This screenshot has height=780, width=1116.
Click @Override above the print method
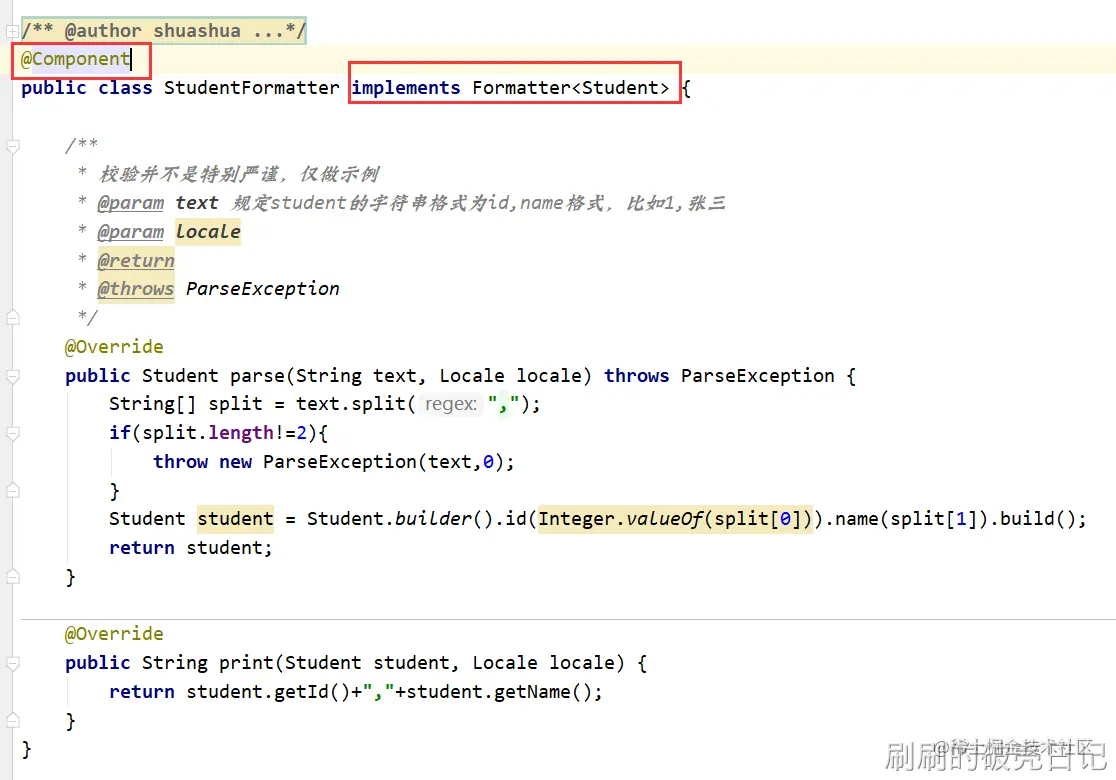tap(114, 633)
